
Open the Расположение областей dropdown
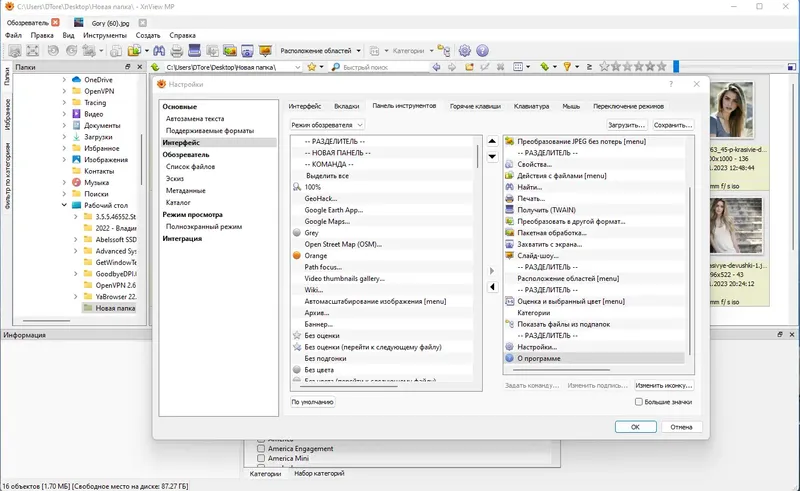click(x=320, y=50)
